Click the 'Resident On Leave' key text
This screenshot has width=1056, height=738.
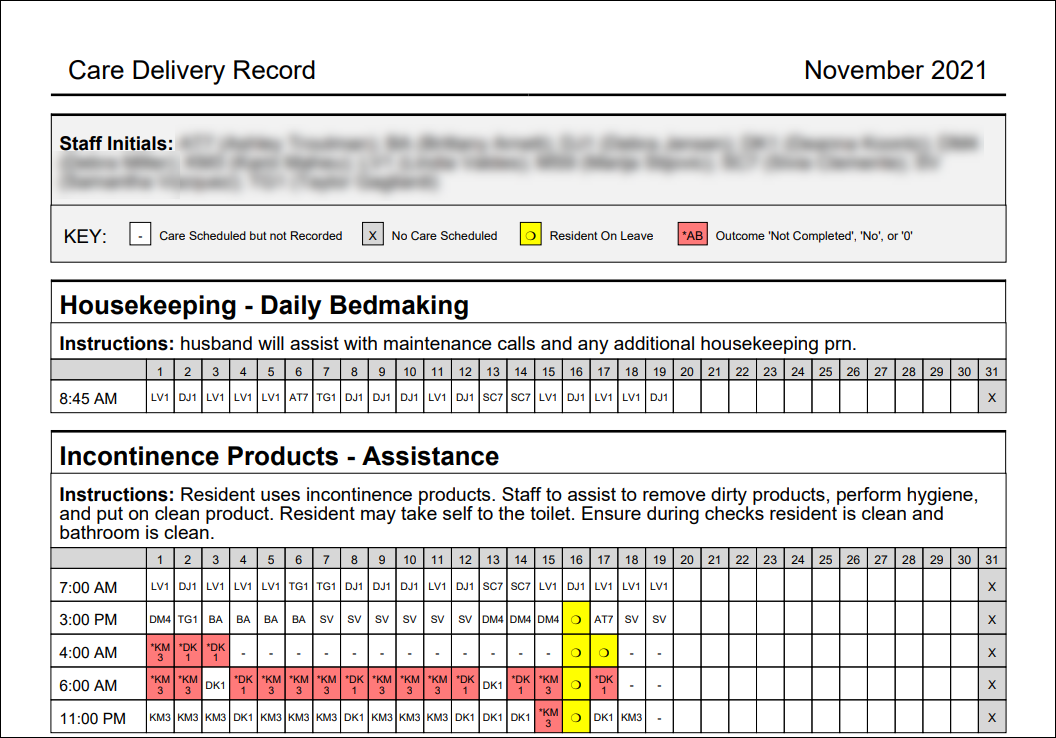click(601, 236)
